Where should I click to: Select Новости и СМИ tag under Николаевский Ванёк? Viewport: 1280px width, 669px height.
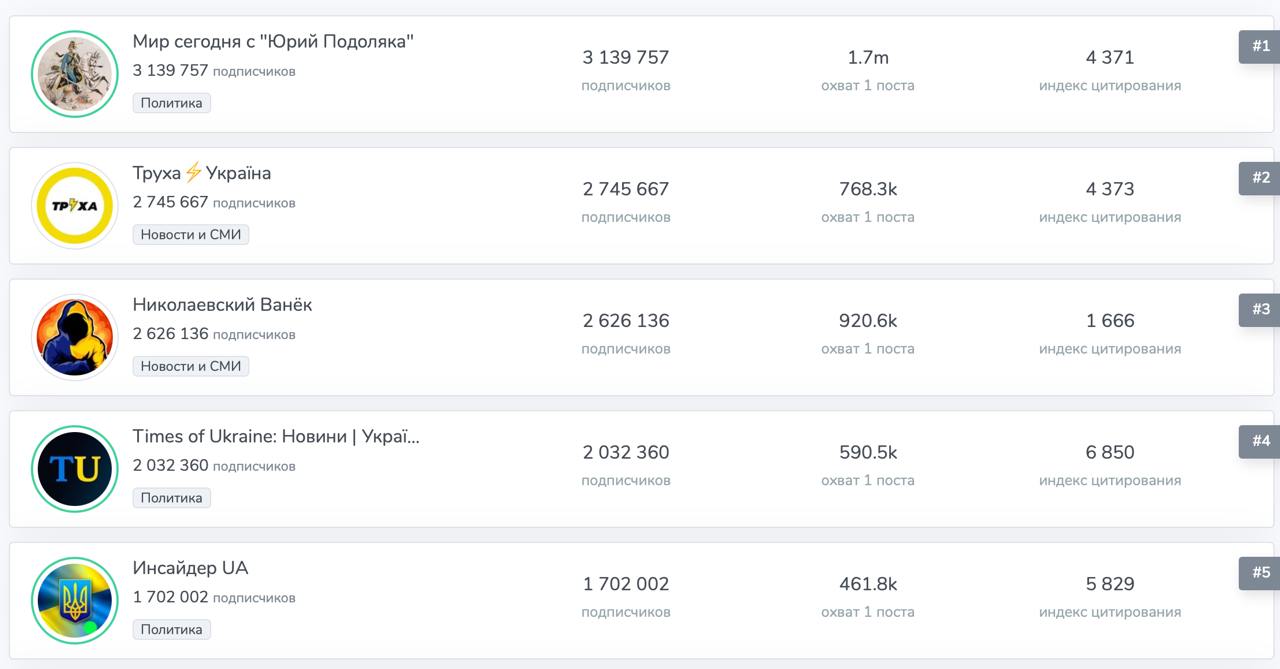point(190,366)
